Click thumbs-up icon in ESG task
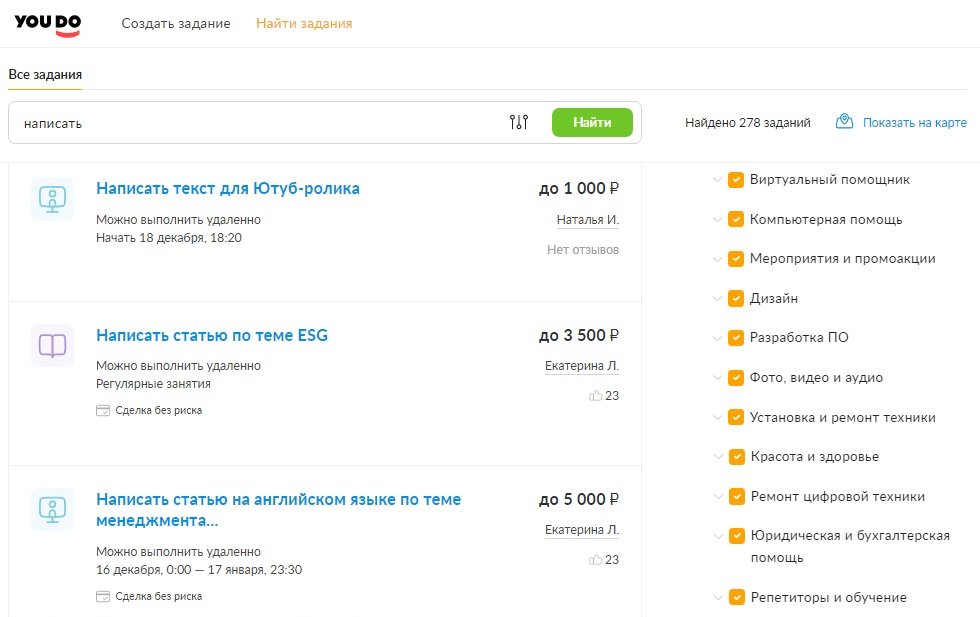The image size is (980, 617). (596, 396)
